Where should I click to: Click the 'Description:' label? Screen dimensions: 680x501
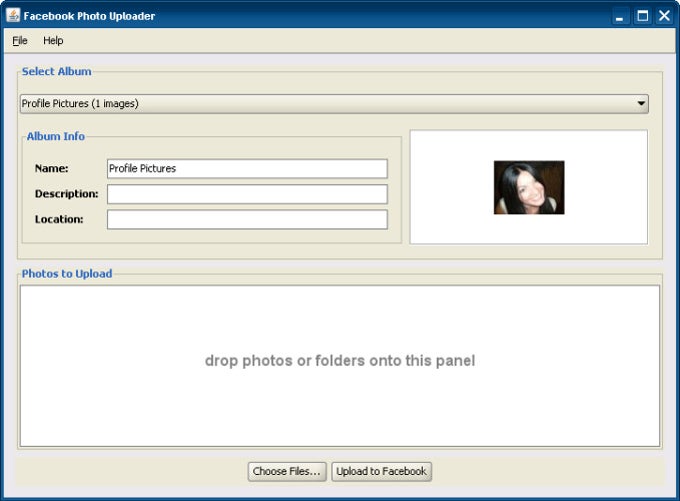click(x=67, y=194)
